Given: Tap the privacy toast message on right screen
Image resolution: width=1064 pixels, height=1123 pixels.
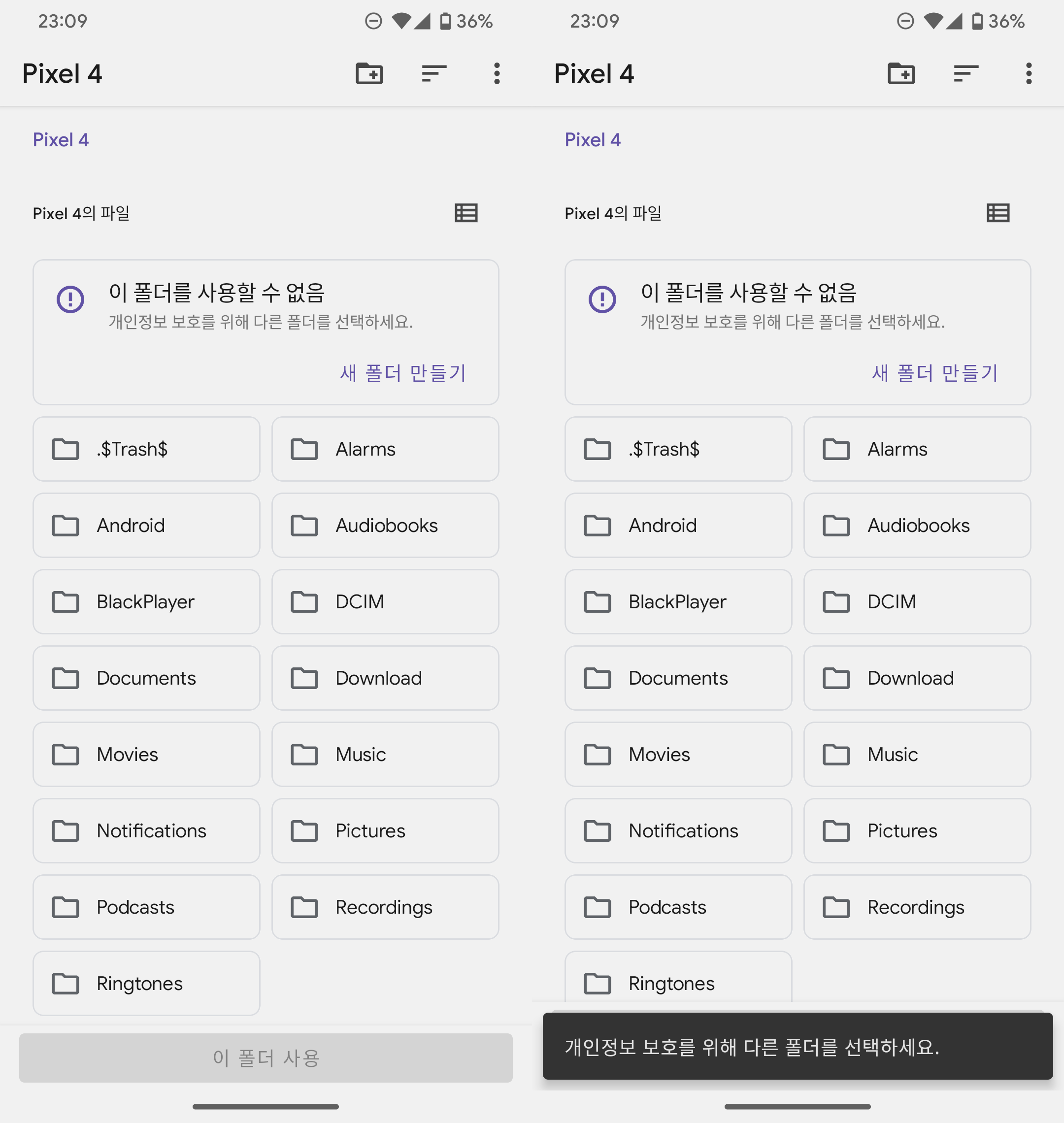Looking at the screenshot, I should pos(798,1047).
